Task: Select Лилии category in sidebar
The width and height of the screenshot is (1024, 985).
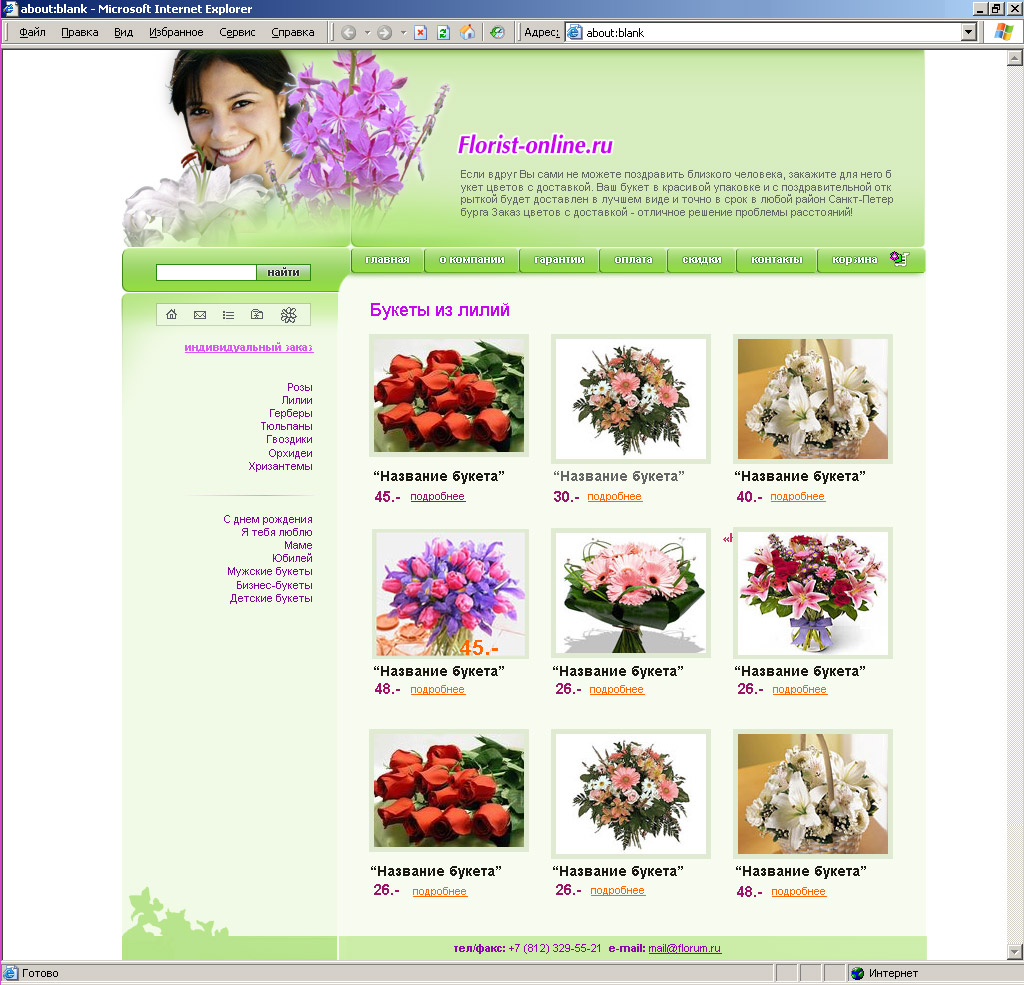Action: tap(297, 400)
